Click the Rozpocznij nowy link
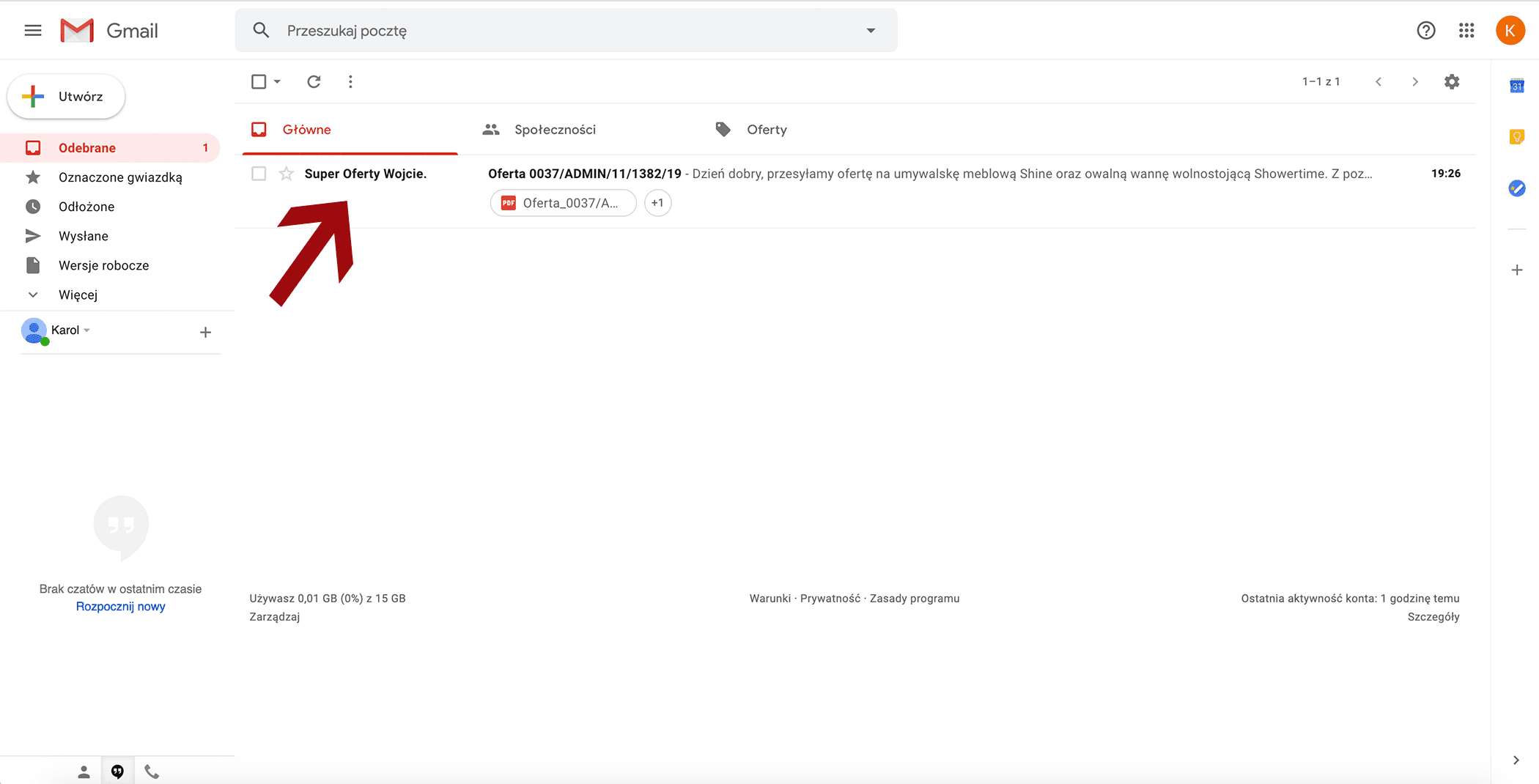The height and width of the screenshot is (784, 1539). coord(120,607)
